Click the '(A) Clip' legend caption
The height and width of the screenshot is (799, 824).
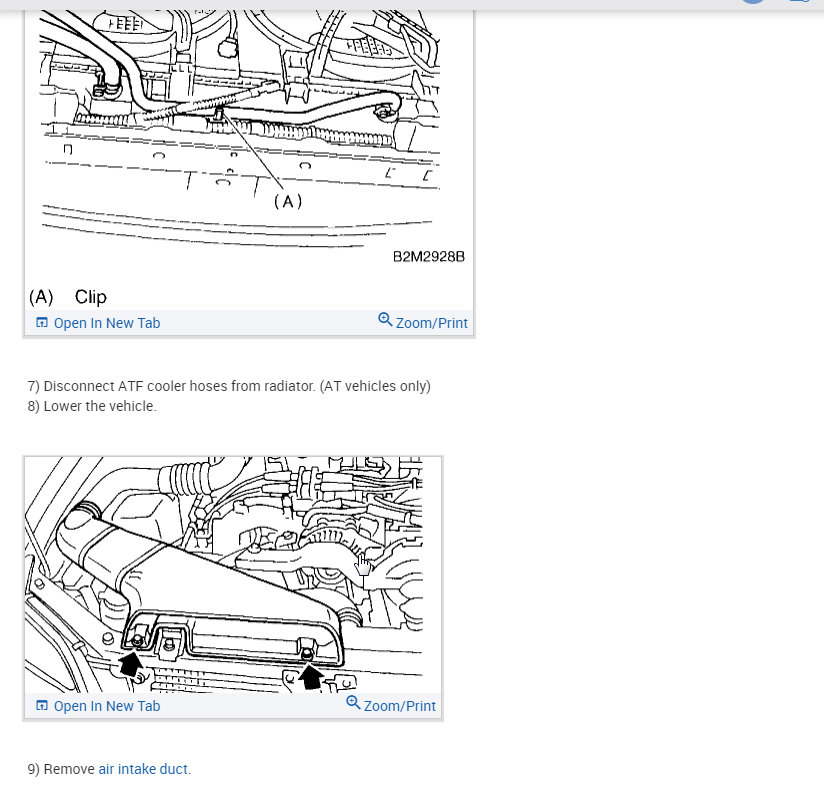coord(68,297)
